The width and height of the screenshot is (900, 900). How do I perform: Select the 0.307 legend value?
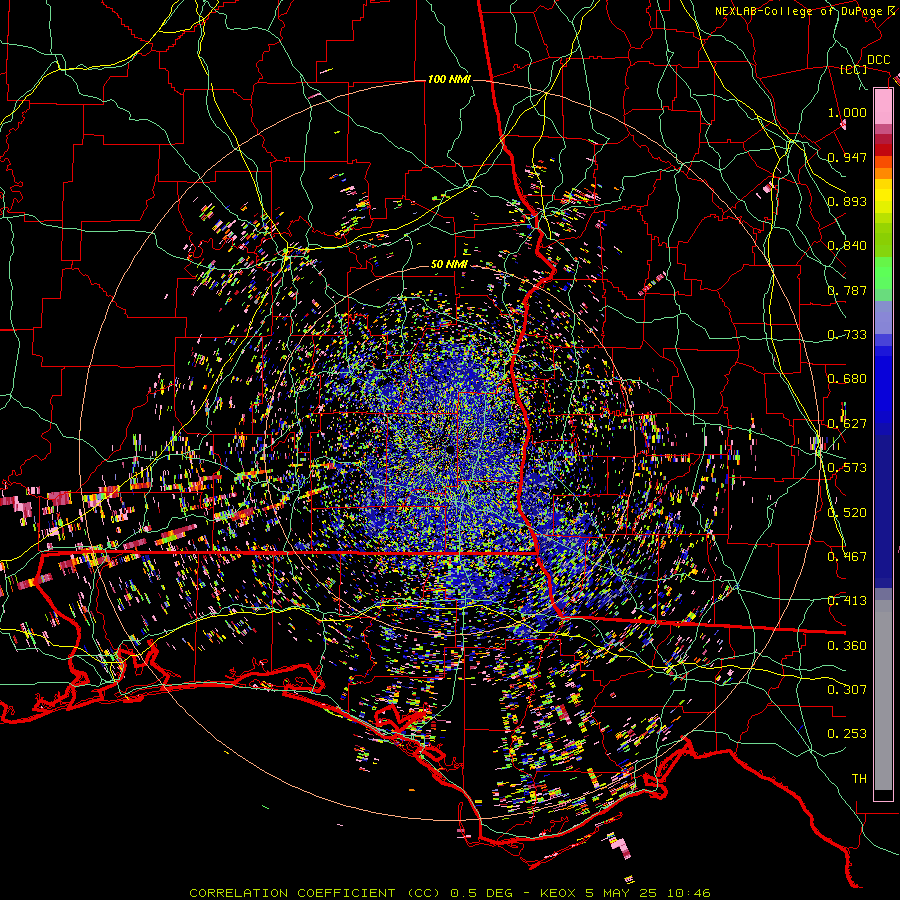[x=847, y=689]
